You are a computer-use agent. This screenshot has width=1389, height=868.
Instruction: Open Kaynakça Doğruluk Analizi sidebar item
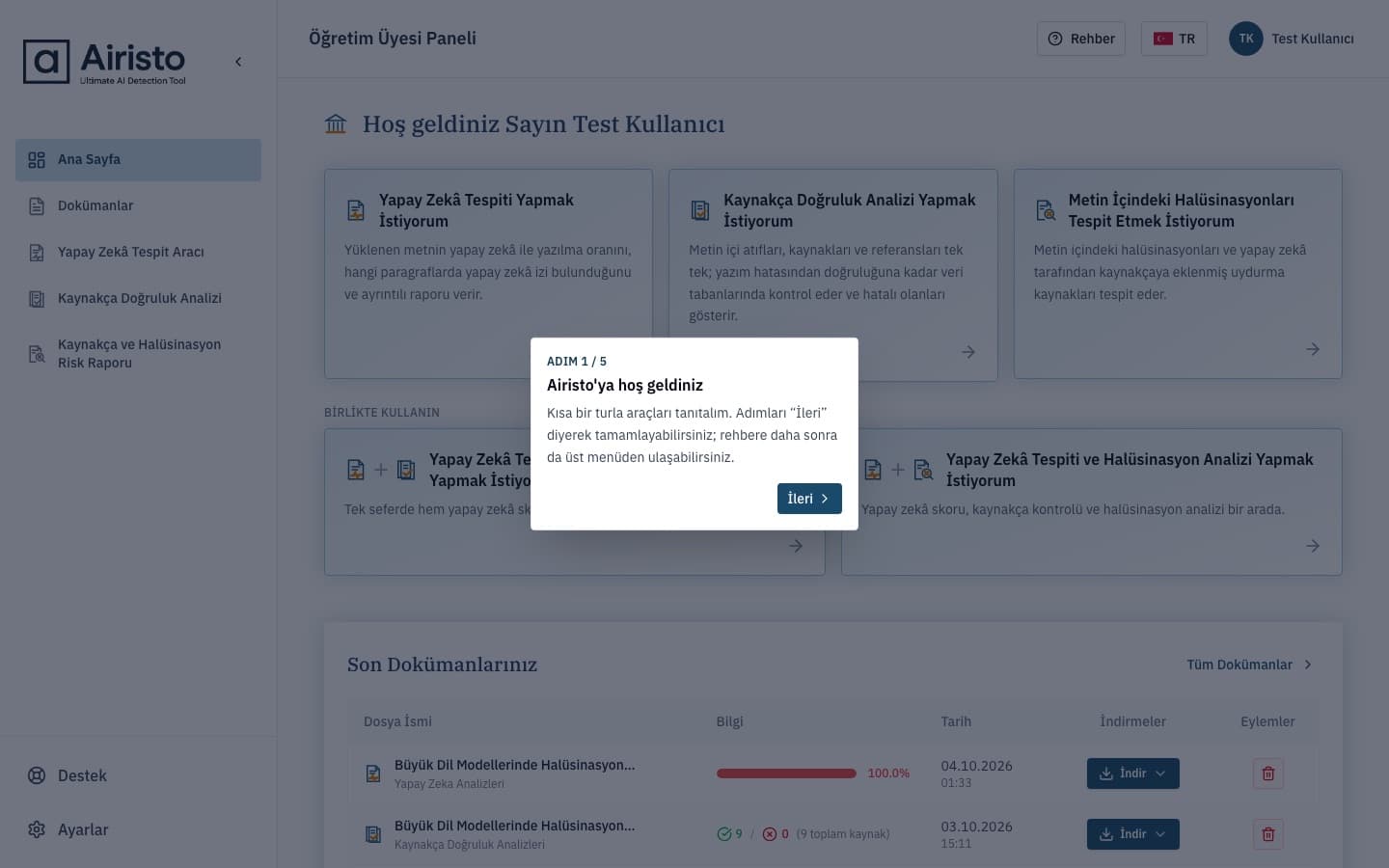[x=138, y=298]
